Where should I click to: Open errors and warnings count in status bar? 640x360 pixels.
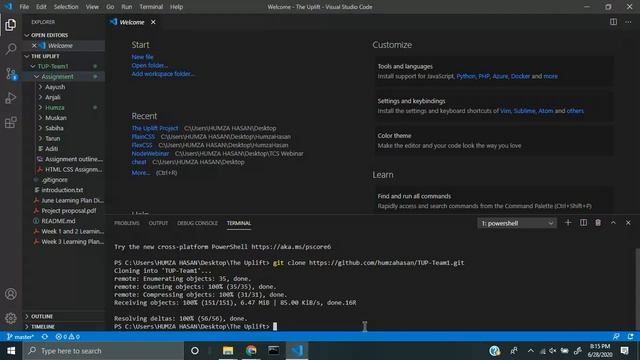(x=67, y=337)
